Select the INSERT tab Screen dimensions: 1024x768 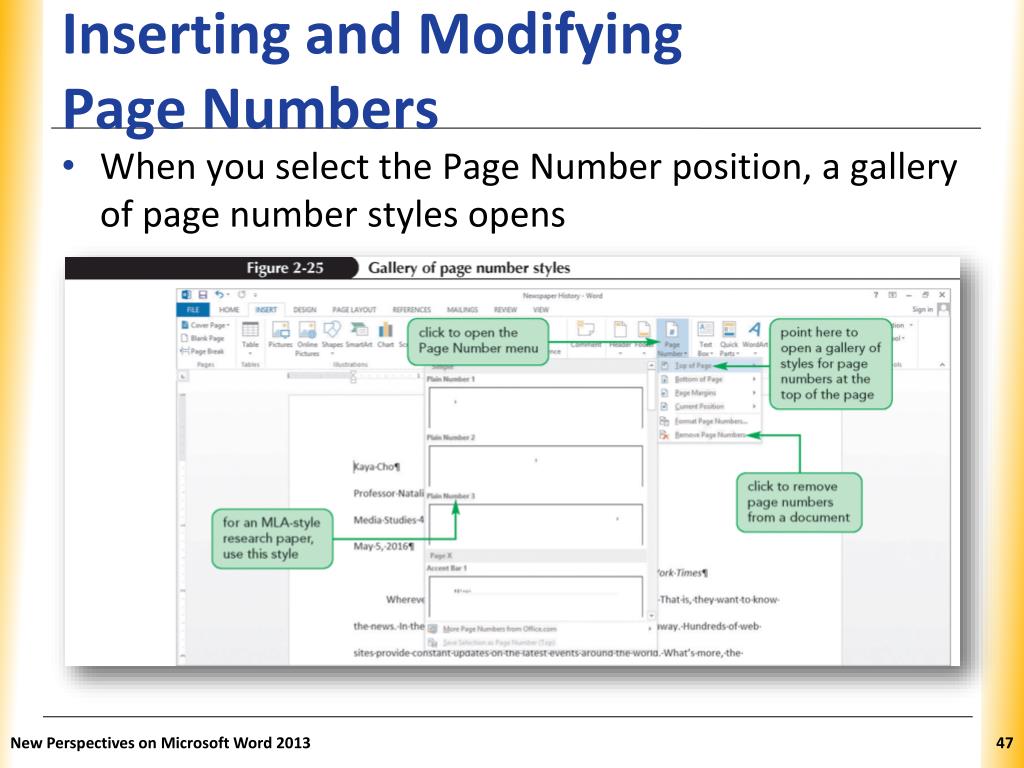[266, 310]
